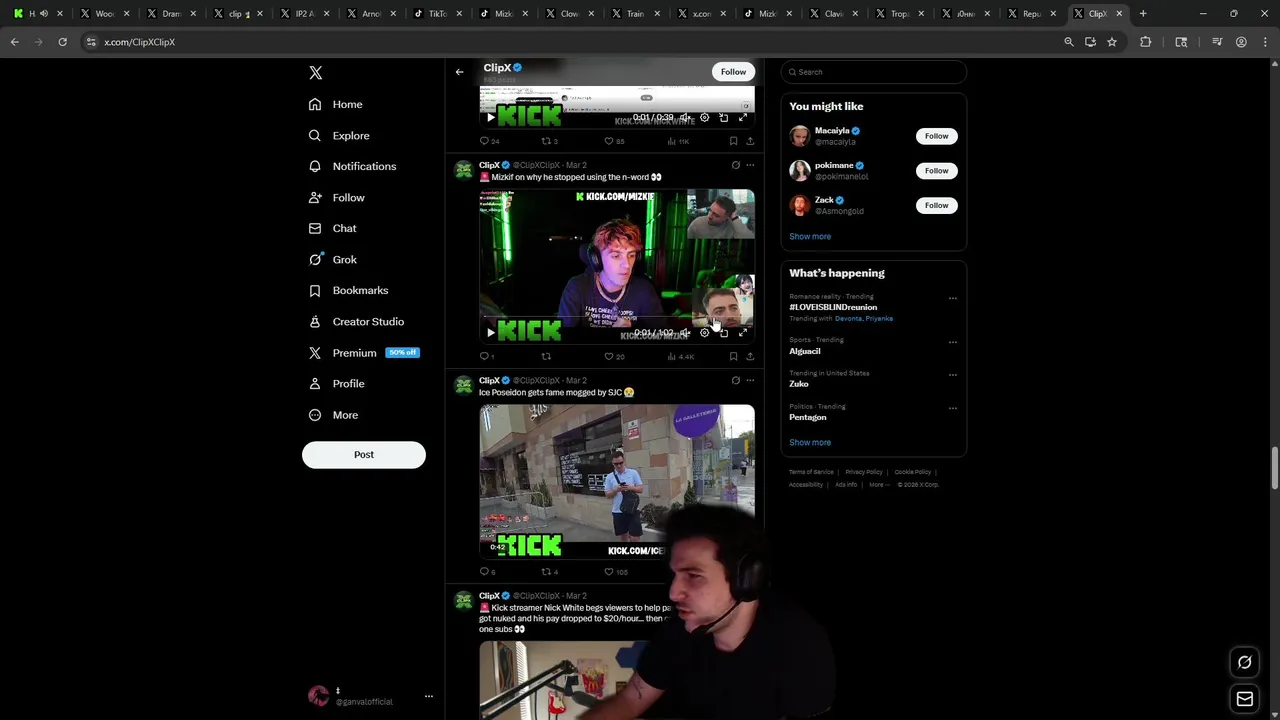This screenshot has width=1280, height=720.
Task: Show more under You might like
Action: point(810,237)
